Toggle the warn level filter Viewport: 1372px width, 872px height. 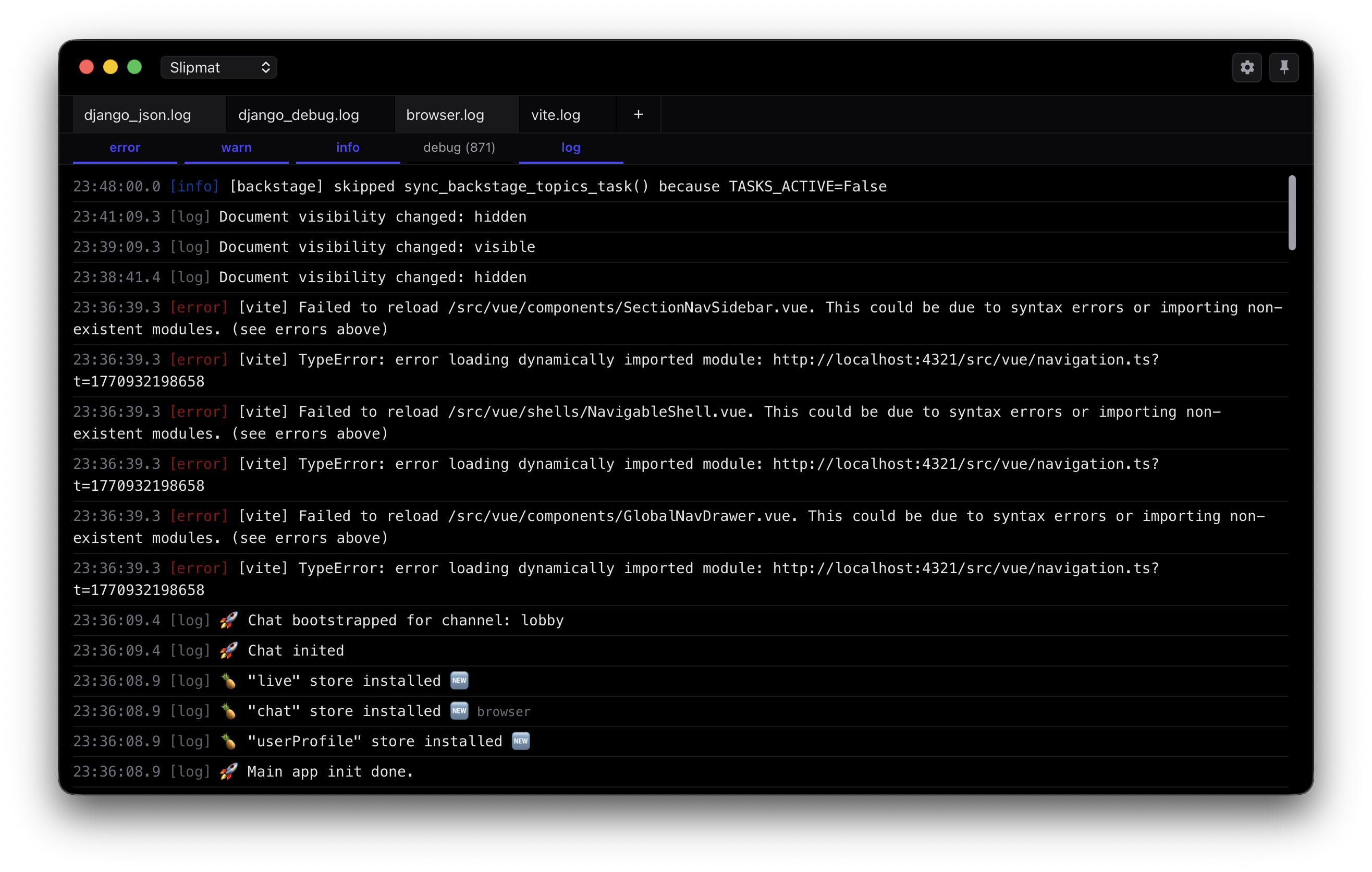(x=237, y=148)
